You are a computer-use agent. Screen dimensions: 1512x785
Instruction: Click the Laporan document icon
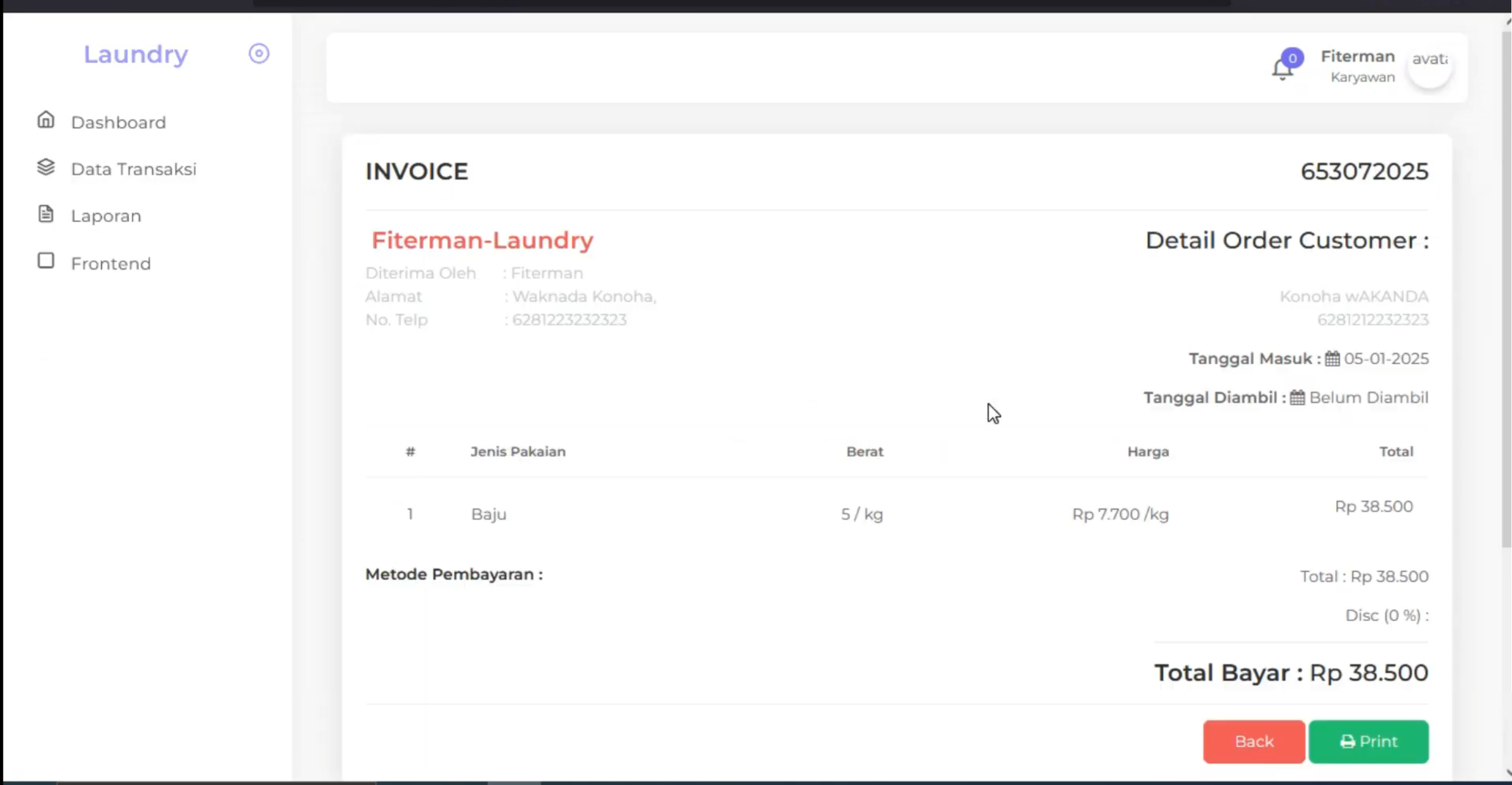tap(46, 214)
